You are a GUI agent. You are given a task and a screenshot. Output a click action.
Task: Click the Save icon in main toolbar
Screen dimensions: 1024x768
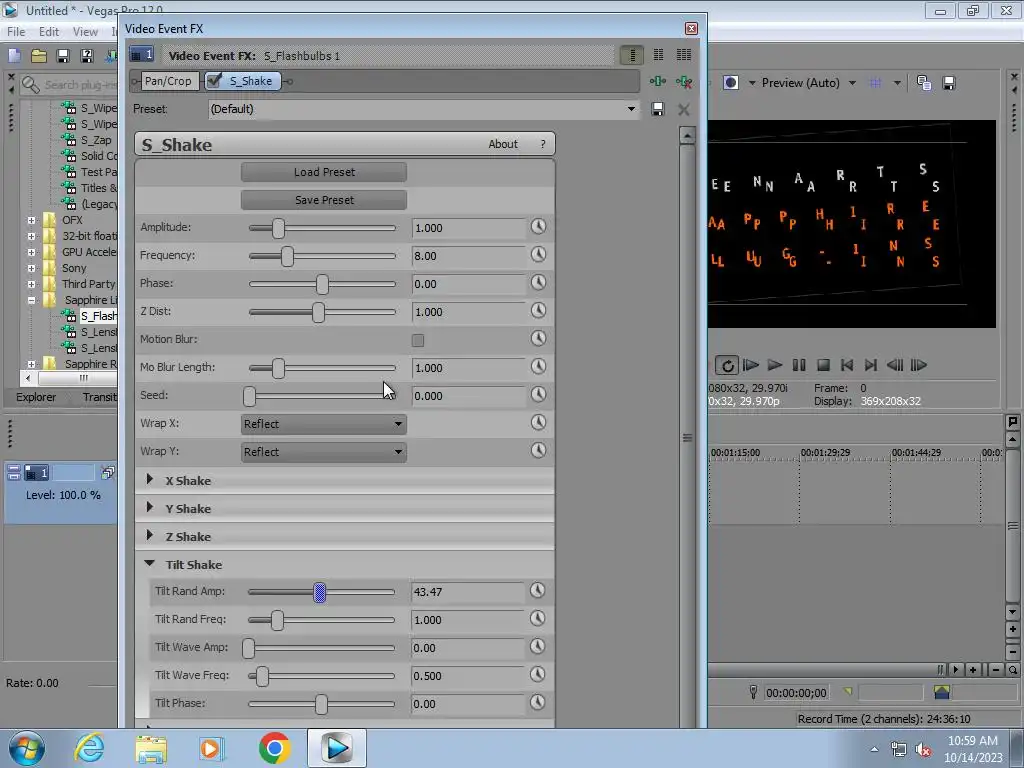[x=63, y=56]
